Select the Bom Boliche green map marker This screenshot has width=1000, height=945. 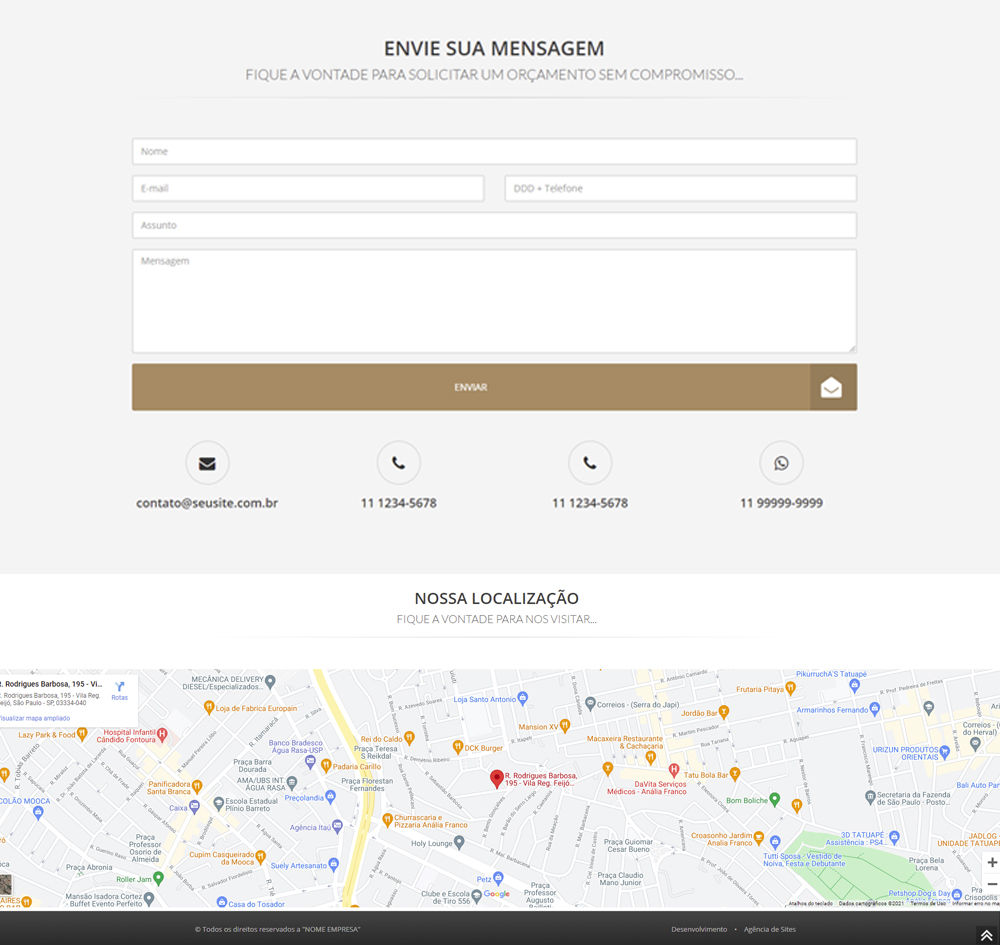(775, 800)
